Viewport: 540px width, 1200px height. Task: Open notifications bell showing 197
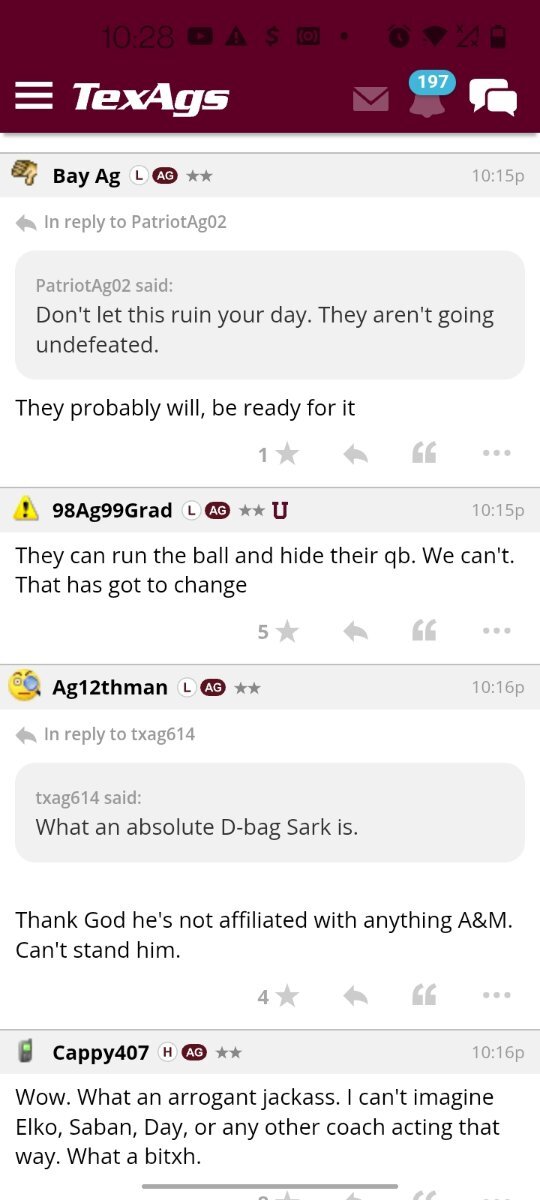428,94
